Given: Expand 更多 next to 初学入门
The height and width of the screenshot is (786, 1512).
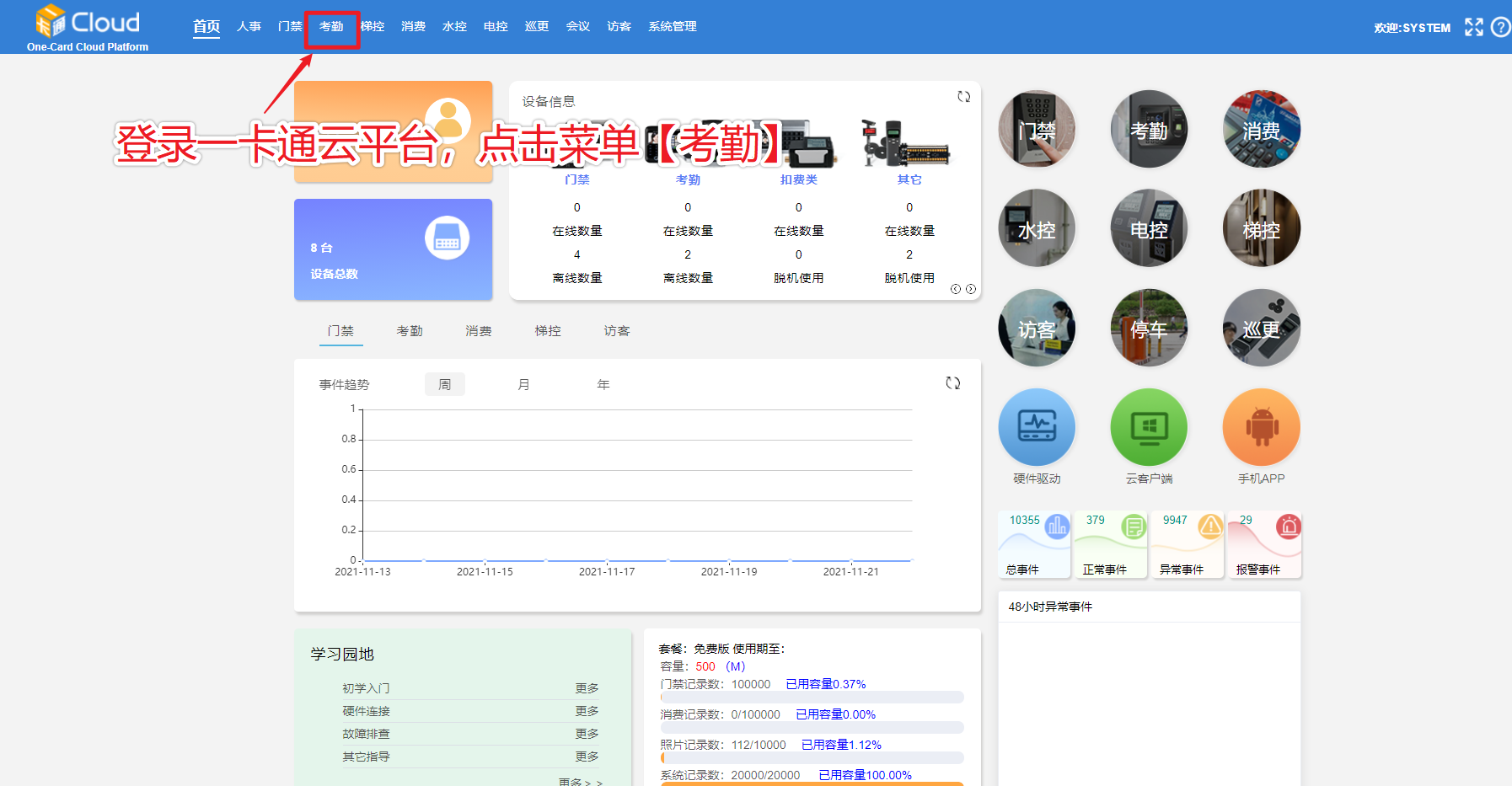Looking at the screenshot, I should click(x=587, y=688).
